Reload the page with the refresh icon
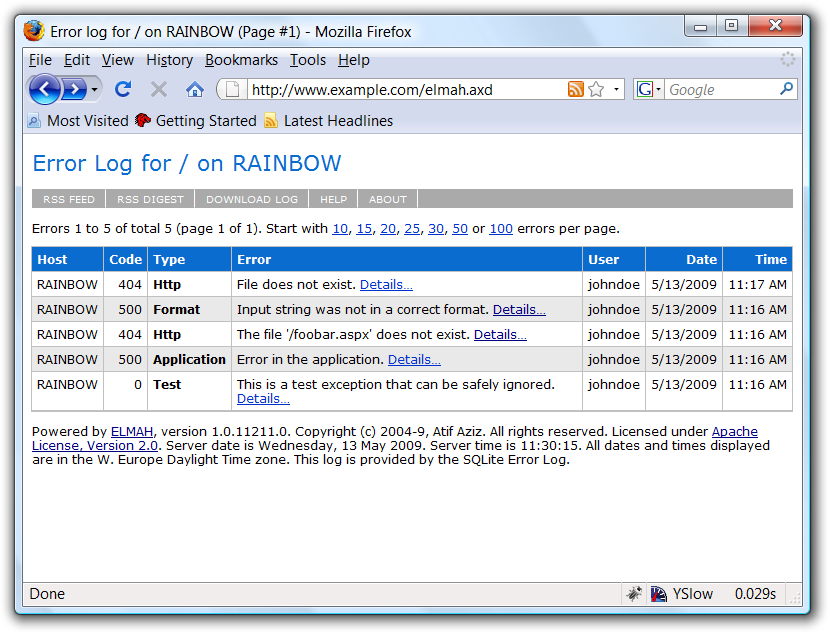Viewport: 829px width, 633px height. pos(122,89)
